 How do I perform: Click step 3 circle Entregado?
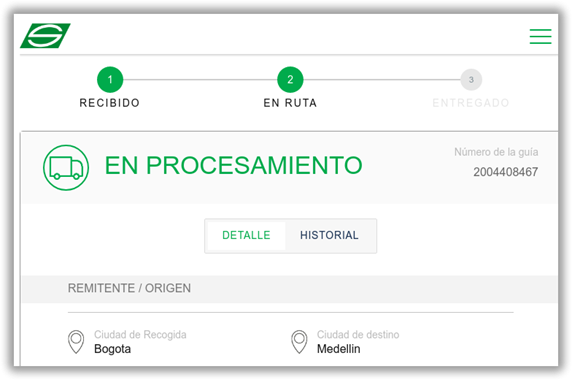tap(471, 80)
